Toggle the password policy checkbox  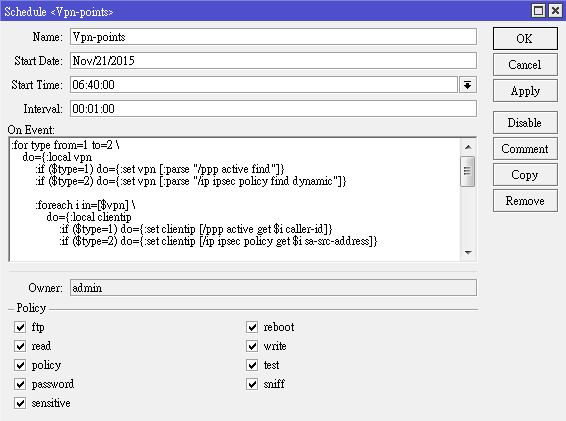20,384
